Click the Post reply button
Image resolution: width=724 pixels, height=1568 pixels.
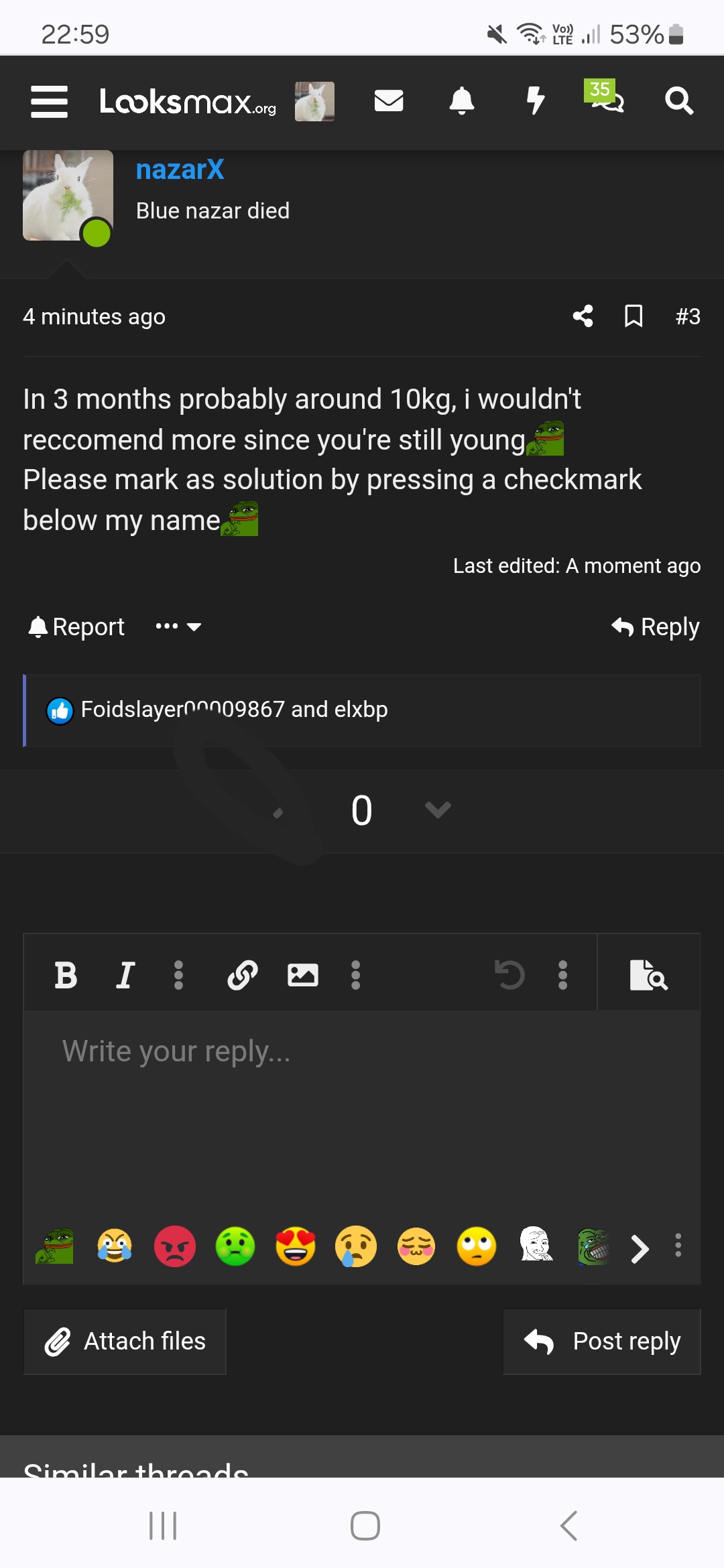click(602, 1342)
